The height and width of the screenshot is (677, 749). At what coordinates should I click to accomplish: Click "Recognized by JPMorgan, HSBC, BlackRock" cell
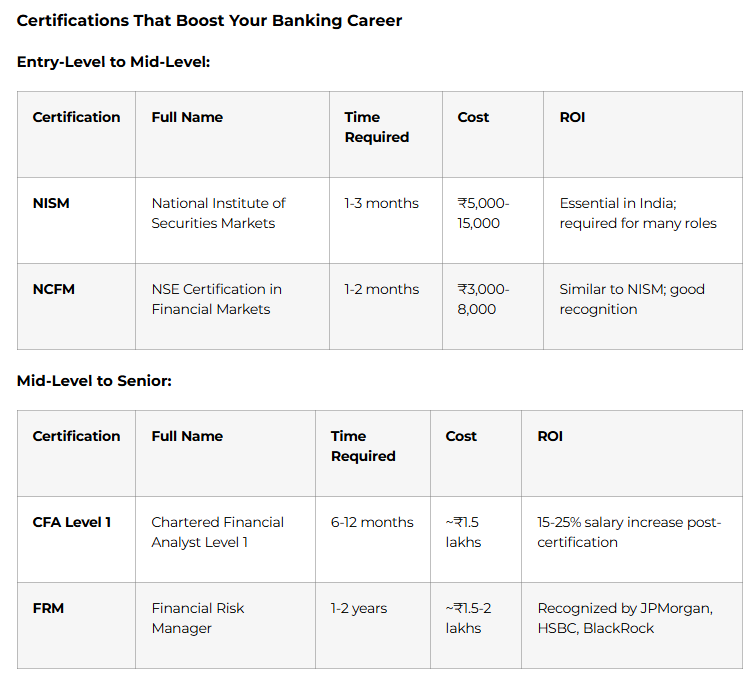[625, 618]
